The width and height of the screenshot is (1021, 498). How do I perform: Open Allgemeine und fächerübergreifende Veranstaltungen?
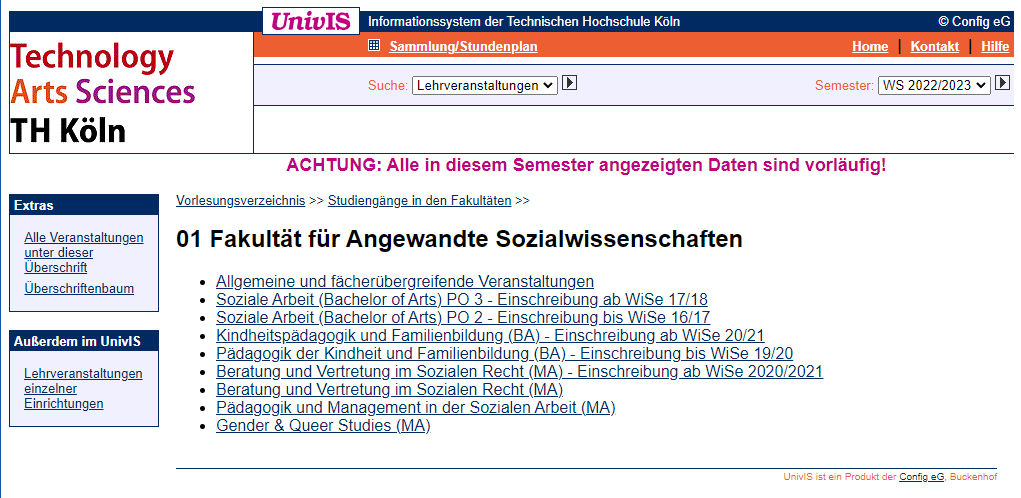pos(404,282)
